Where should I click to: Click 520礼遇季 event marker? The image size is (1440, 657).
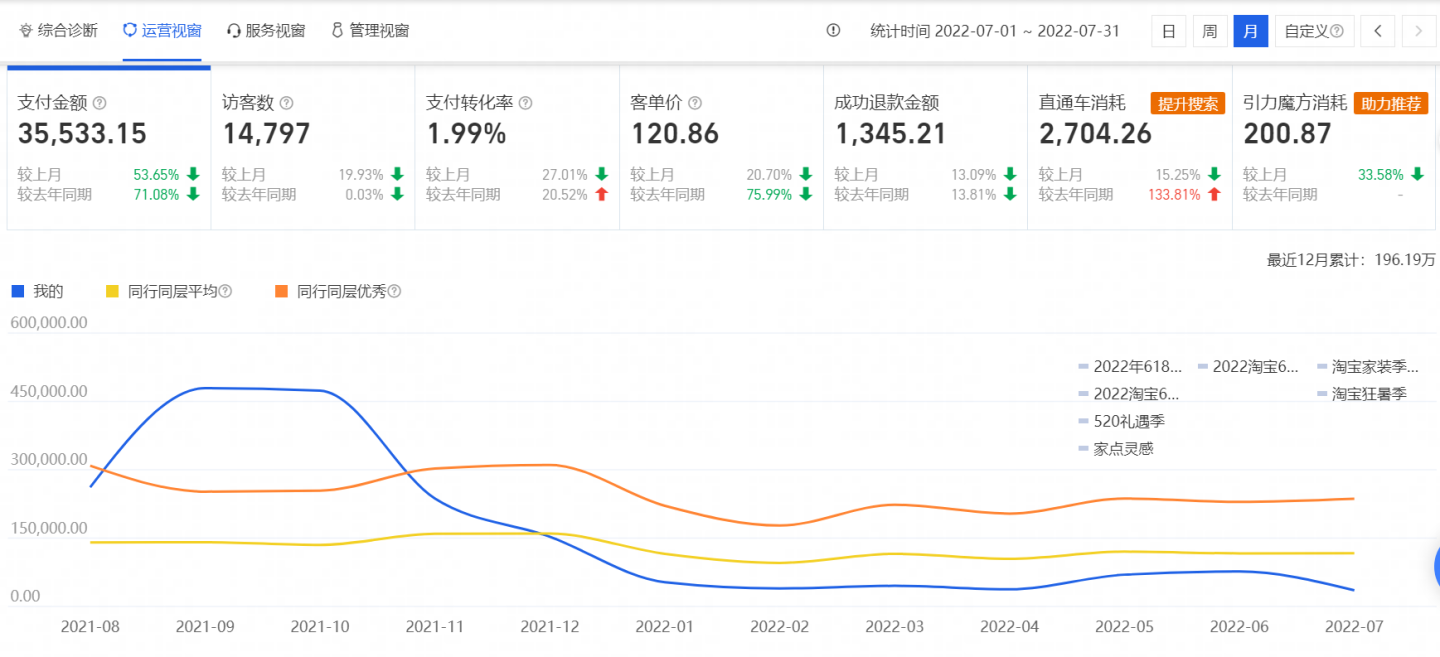click(x=1122, y=421)
